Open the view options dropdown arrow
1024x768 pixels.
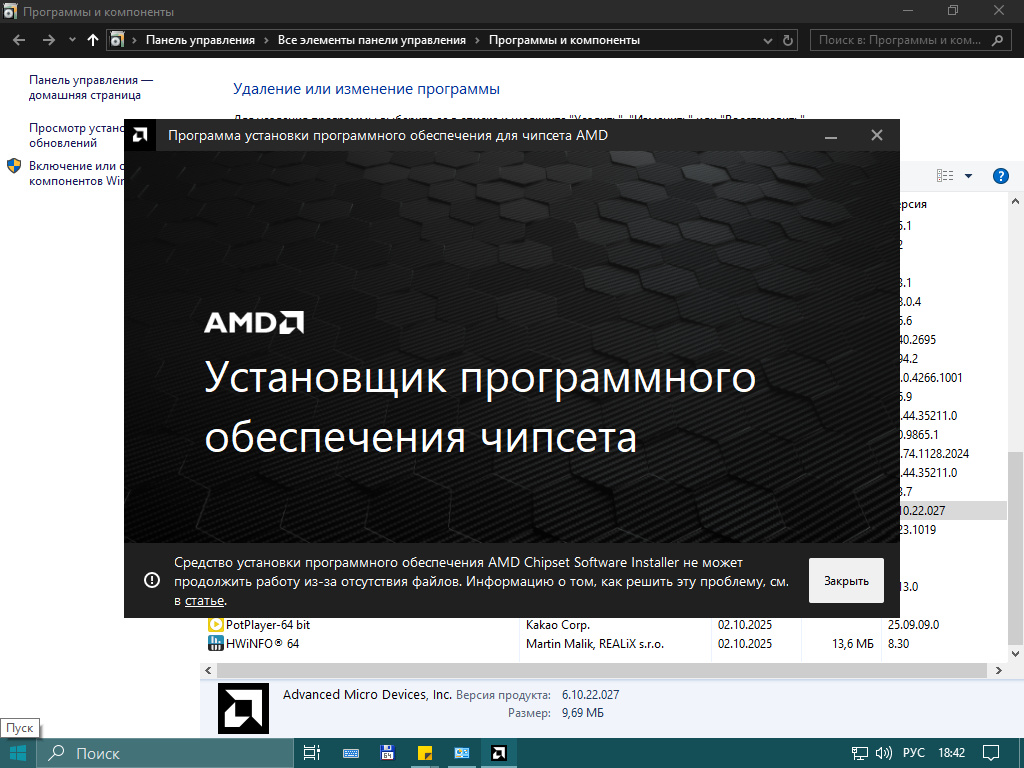pyautogui.click(x=968, y=176)
